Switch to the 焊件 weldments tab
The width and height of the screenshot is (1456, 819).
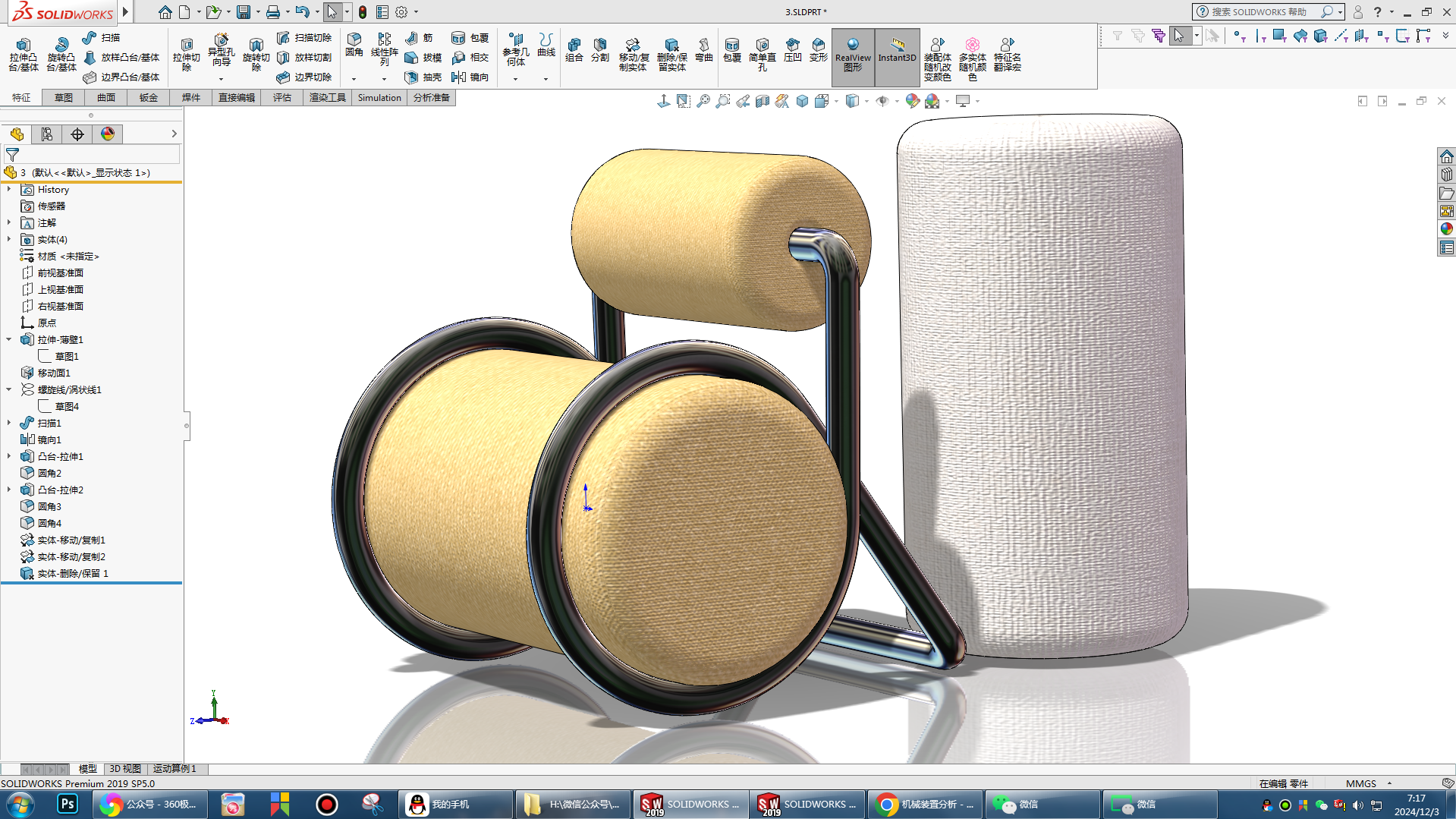click(x=191, y=98)
